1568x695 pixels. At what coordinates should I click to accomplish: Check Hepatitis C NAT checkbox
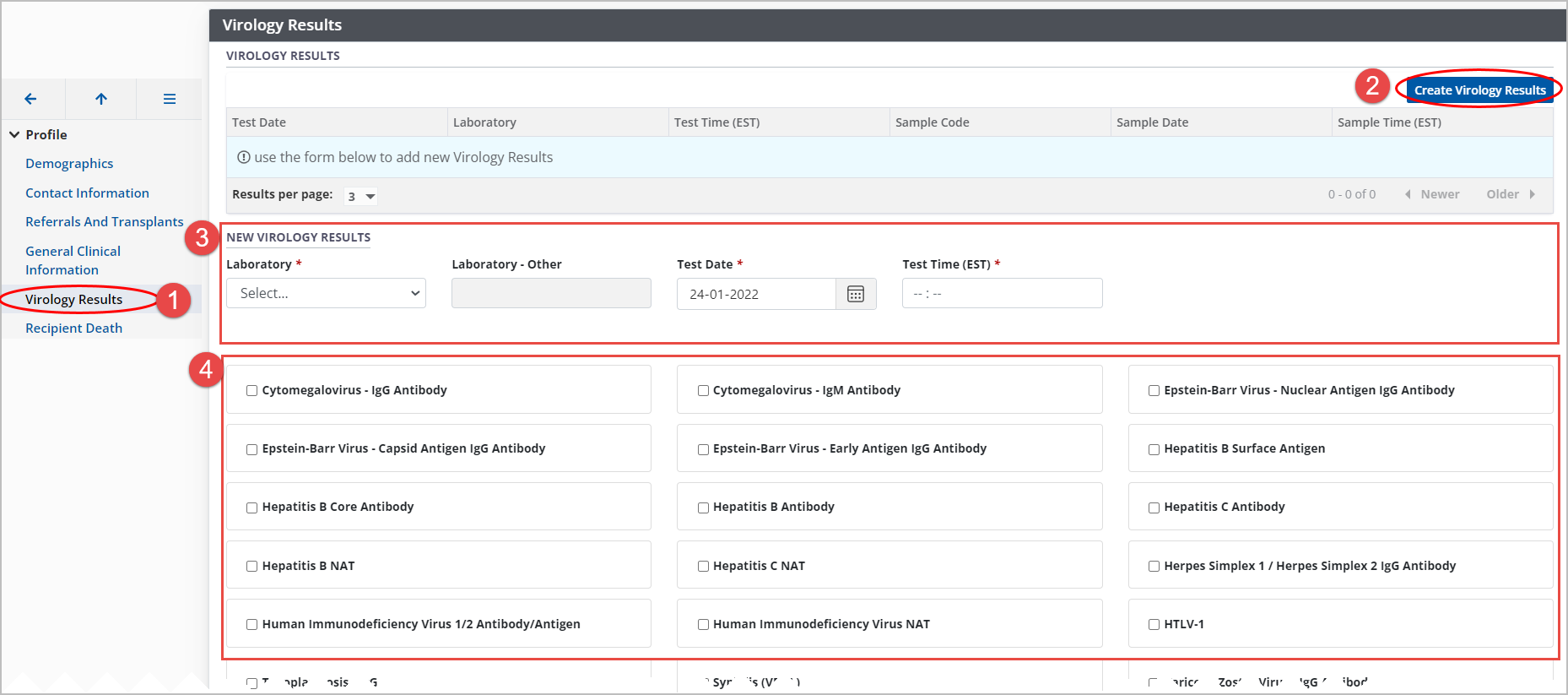click(x=703, y=567)
